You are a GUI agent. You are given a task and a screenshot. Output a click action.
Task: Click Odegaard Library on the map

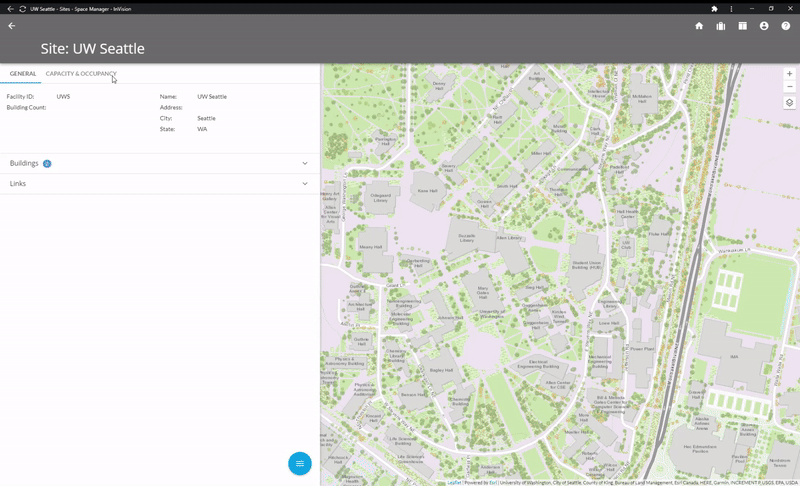pos(381,198)
